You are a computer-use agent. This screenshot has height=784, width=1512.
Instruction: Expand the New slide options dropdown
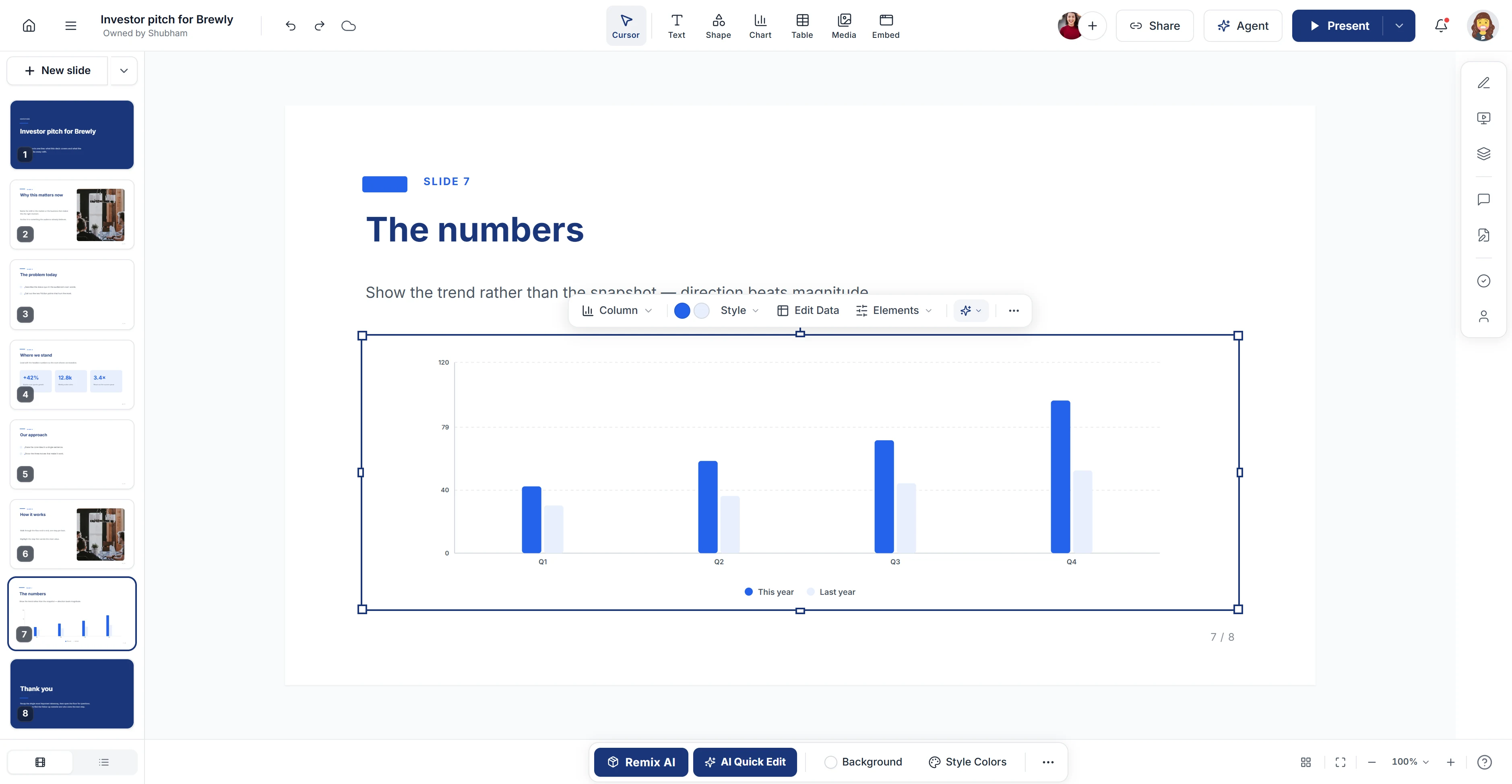[x=124, y=70]
